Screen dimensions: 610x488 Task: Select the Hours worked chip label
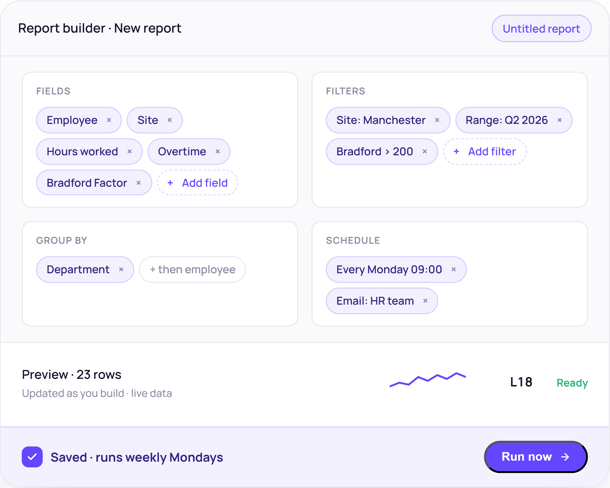point(82,151)
